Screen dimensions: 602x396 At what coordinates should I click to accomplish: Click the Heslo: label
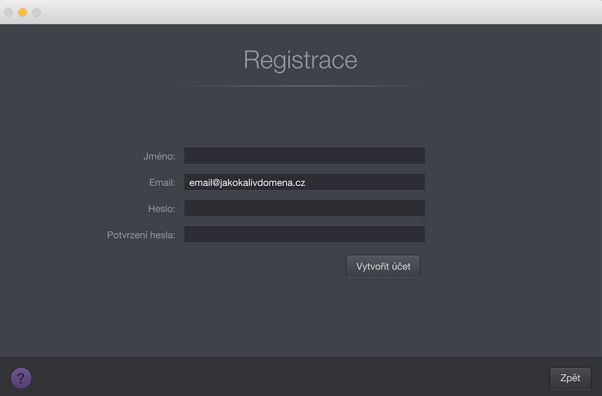point(162,209)
